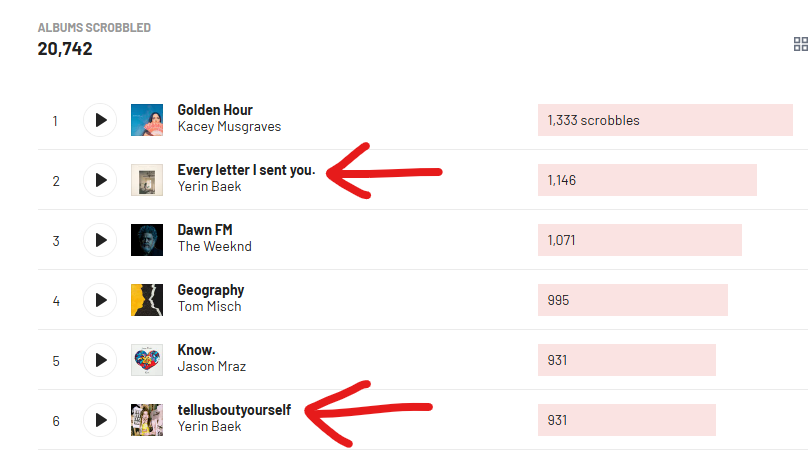The image size is (808, 454).
Task: Play the Know. album
Action: coord(100,360)
